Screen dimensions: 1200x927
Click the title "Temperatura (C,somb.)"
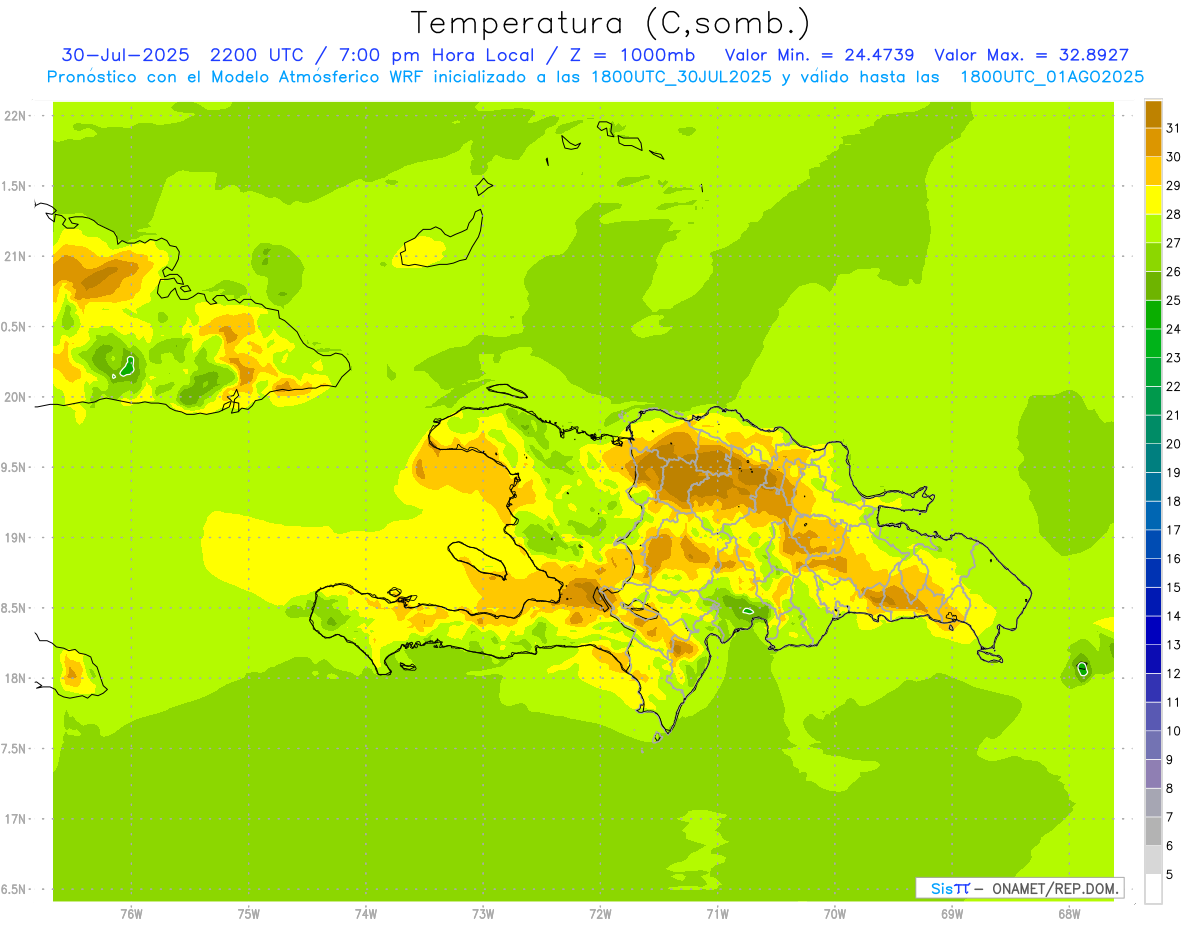coord(612,23)
